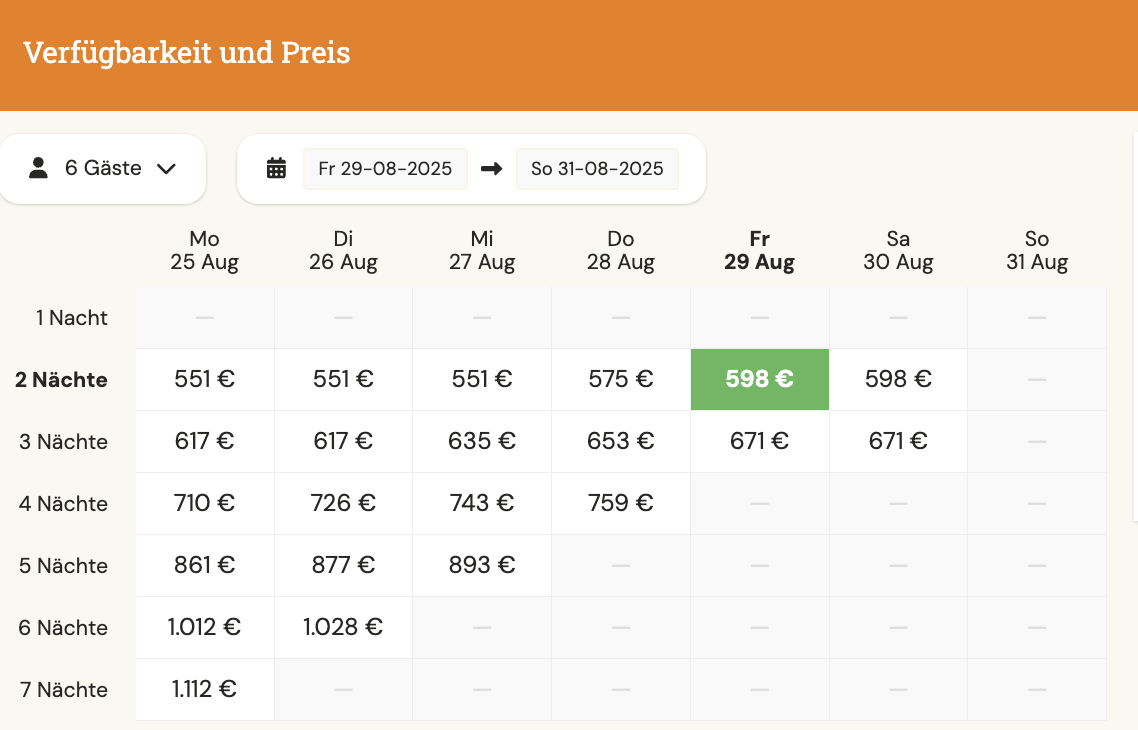The height and width of the screenshot is (730, 1138).
Task: Expand the 6 Gäste dropdown chevron
Action: coord(166,168)
